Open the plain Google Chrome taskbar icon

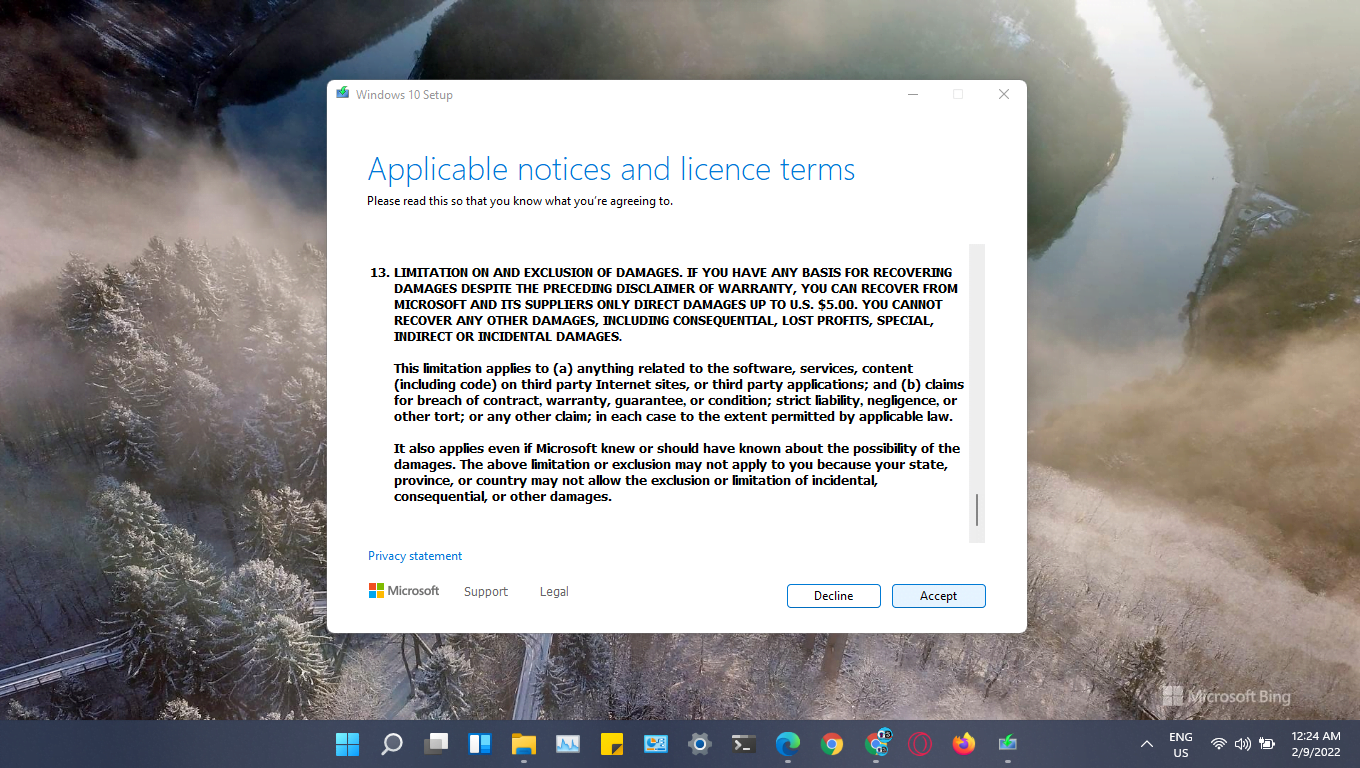tap(832, 744)
